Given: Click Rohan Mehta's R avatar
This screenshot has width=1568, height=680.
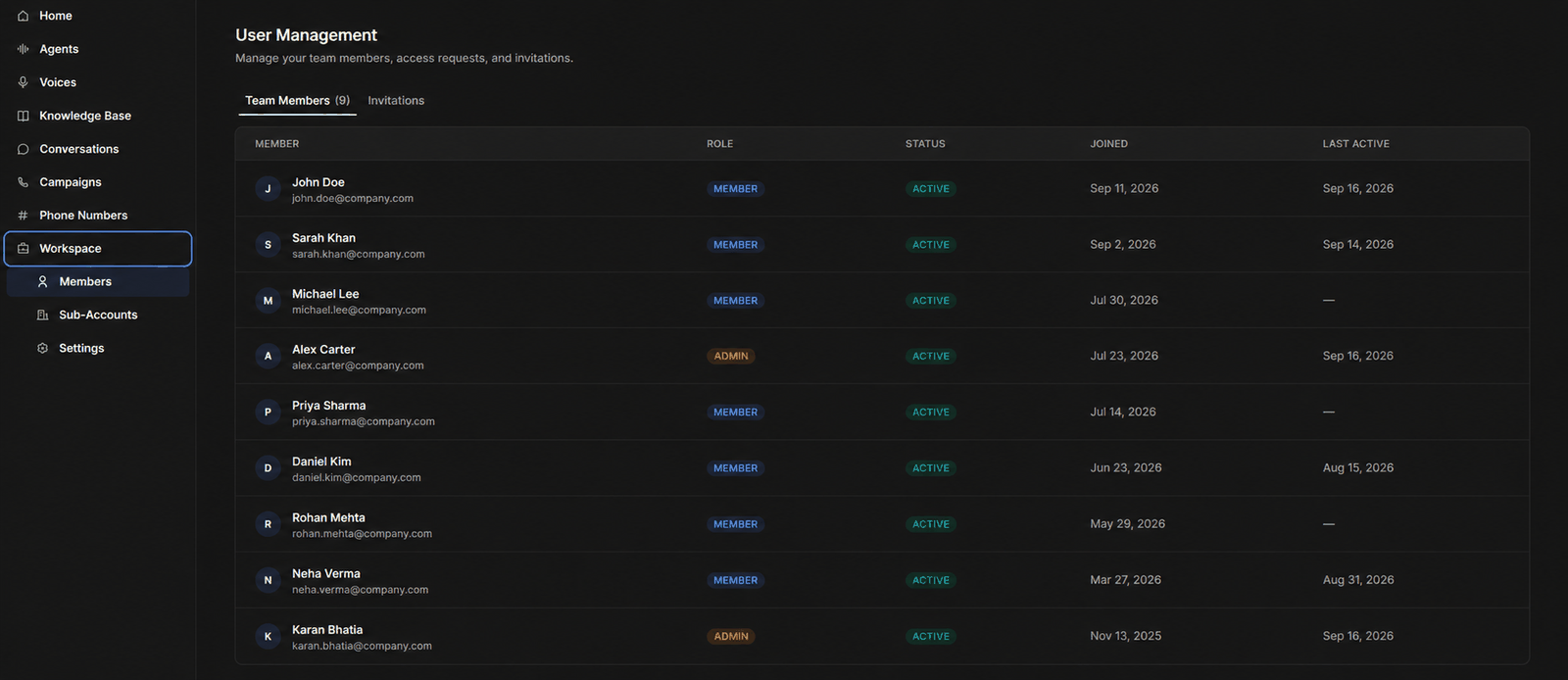Looking at the screenshot, I should [x=268, y=524].
